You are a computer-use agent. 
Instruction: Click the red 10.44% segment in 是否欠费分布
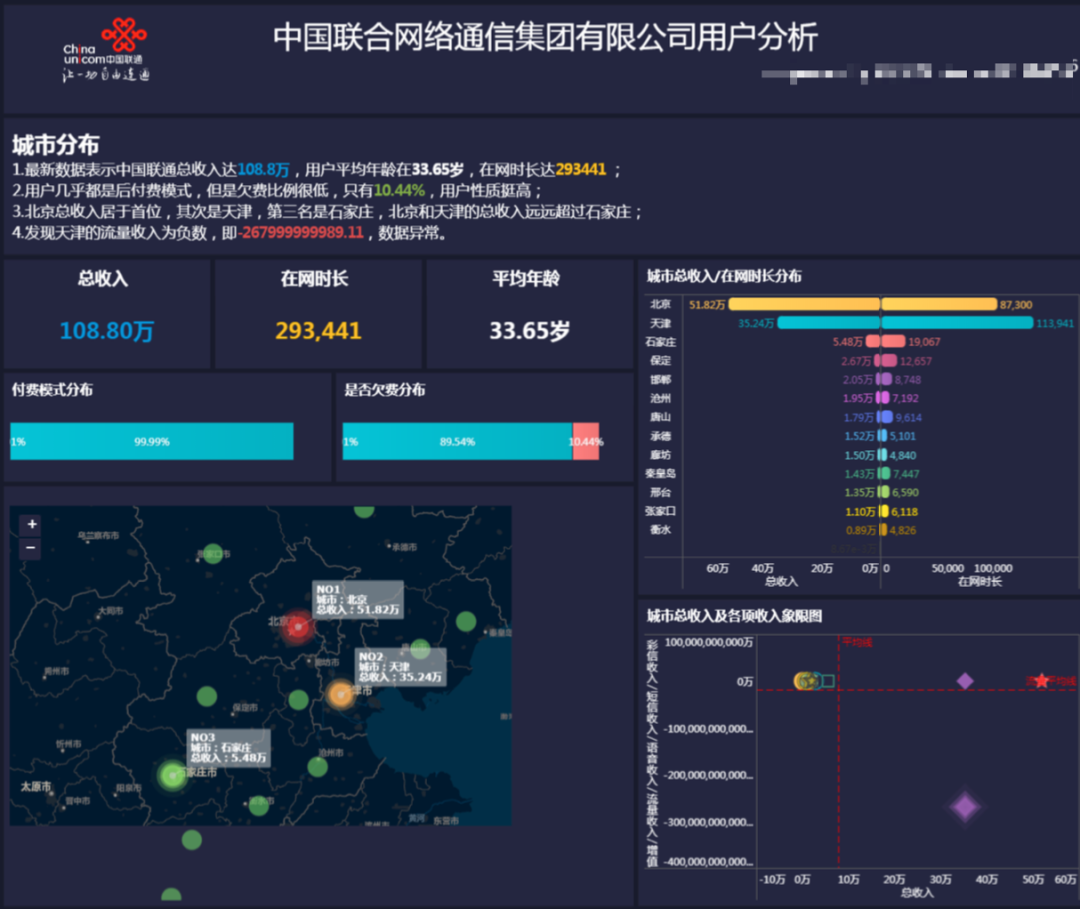(x=585, y=441)
